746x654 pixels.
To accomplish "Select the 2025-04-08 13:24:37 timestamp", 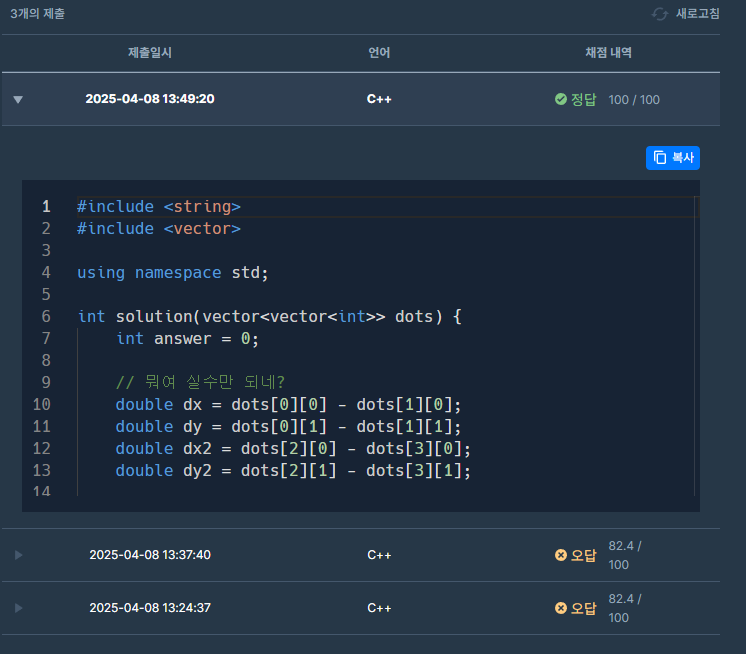I will click(150, 608).
